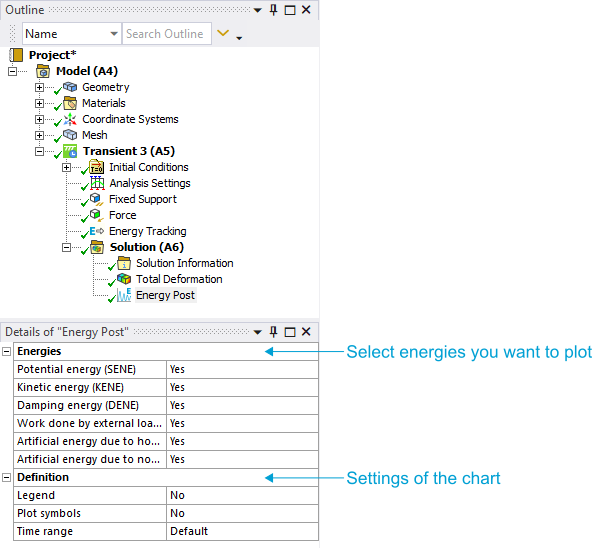The width and height of the screenshot is (592, 548).
Task: Open the Outline panel options arrow
Action: [257, 10]
